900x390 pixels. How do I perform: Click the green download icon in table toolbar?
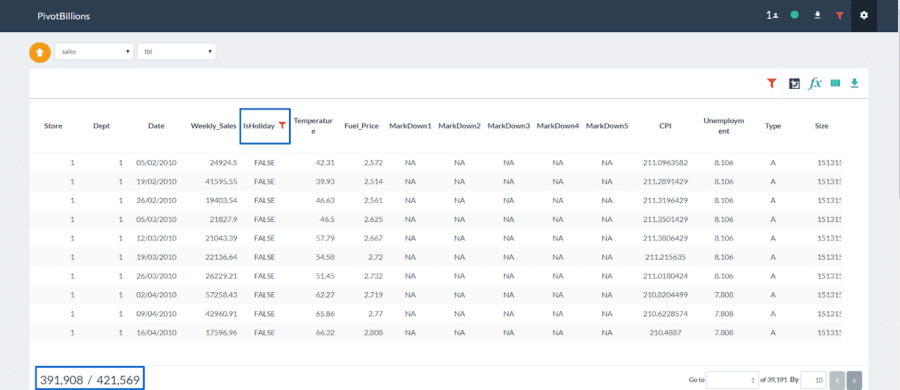(x=855, y=83)
